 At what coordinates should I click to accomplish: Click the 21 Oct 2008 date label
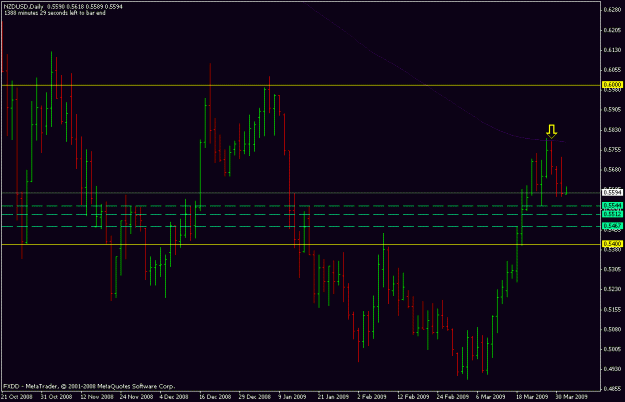point(17,397)
